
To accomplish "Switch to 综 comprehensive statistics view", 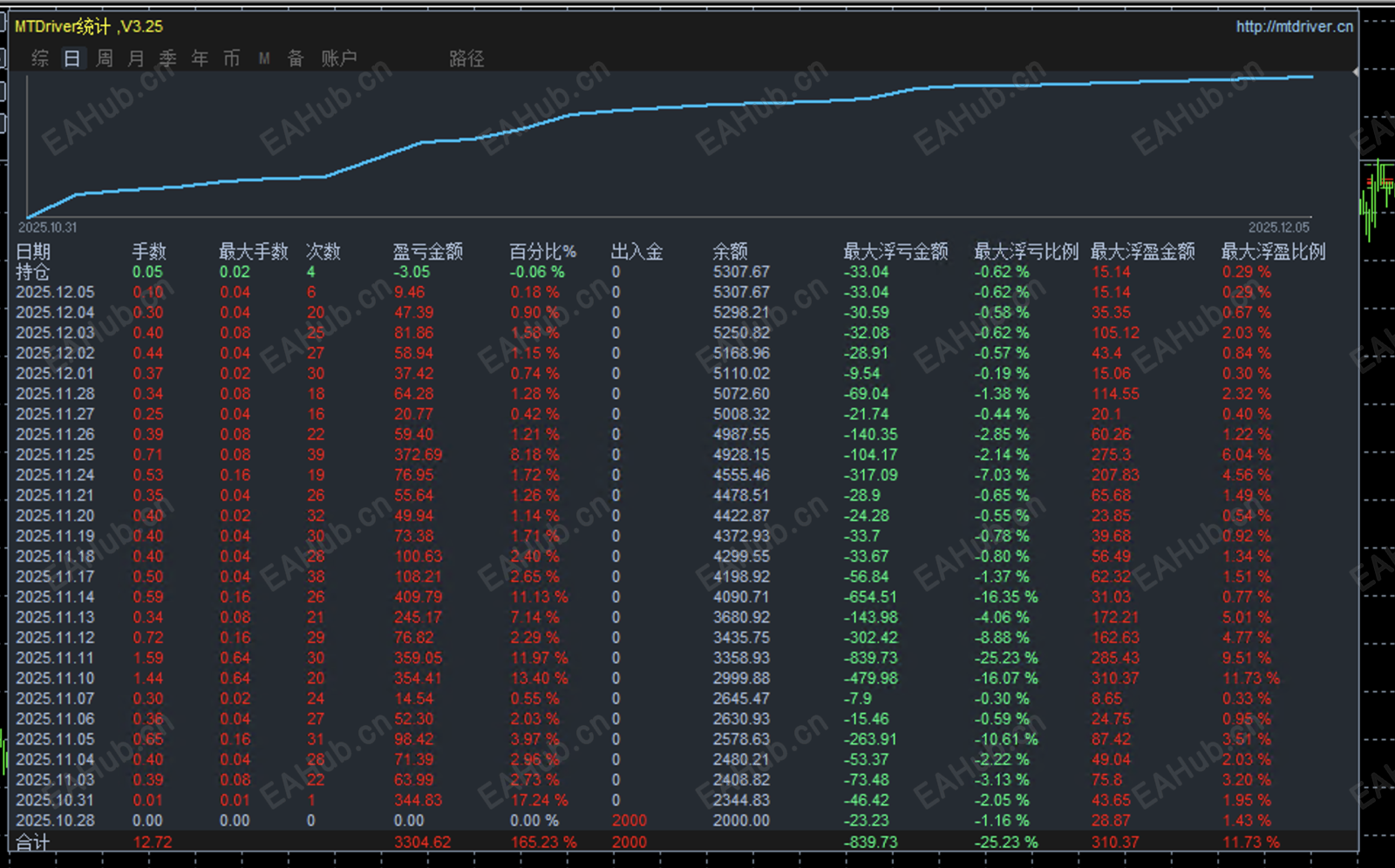I will point(38,58).
